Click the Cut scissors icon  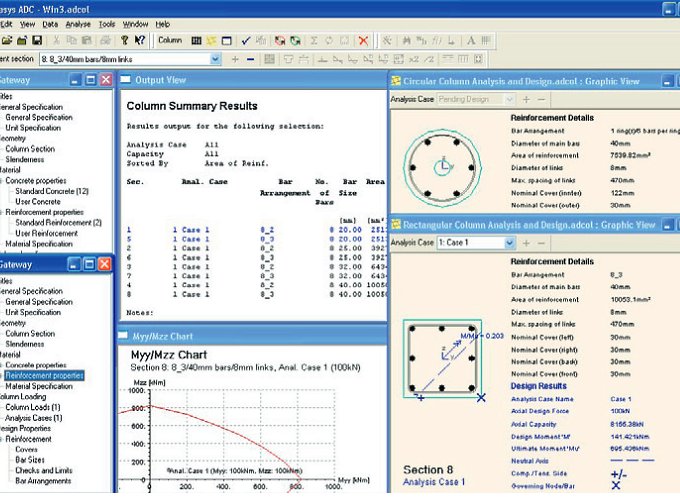click(x=56, y=41)
